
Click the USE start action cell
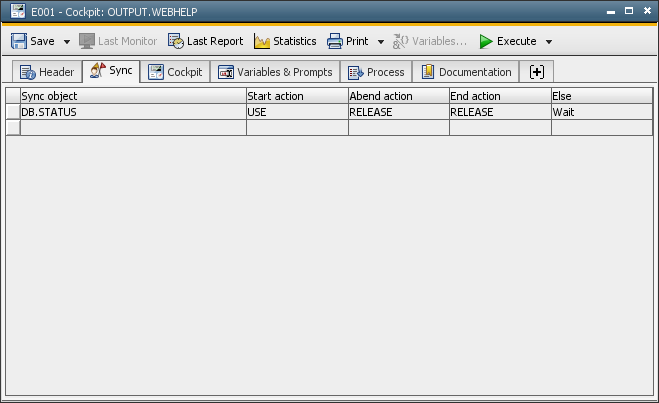296,112
